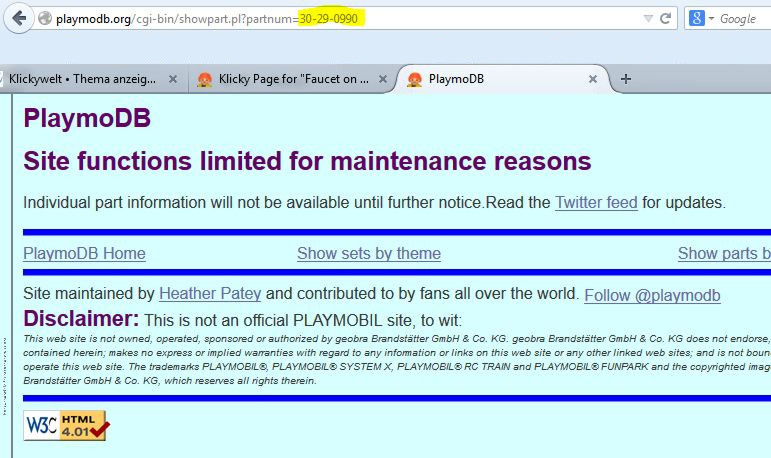Click the Heather Patey link

click(210, 294)
